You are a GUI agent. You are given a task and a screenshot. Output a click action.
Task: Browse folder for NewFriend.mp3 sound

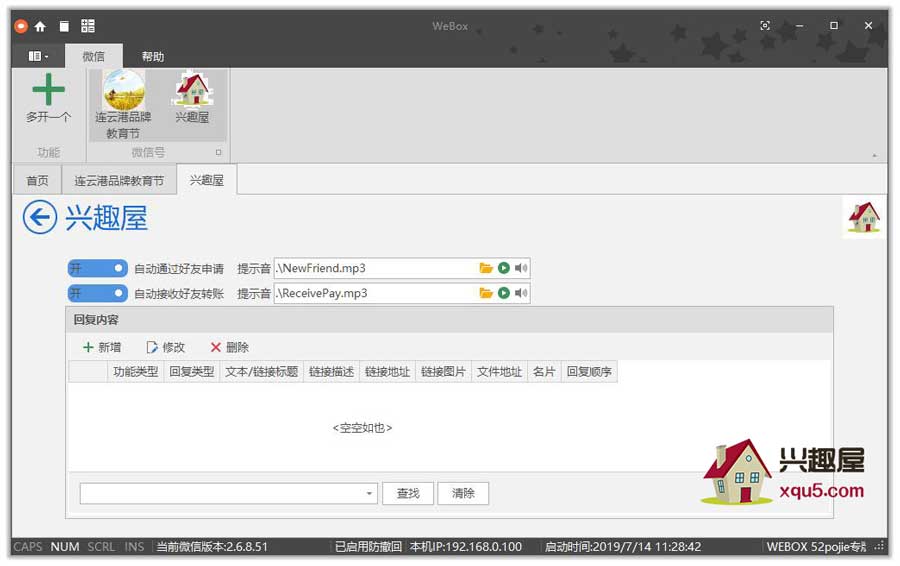click(486, 268)
